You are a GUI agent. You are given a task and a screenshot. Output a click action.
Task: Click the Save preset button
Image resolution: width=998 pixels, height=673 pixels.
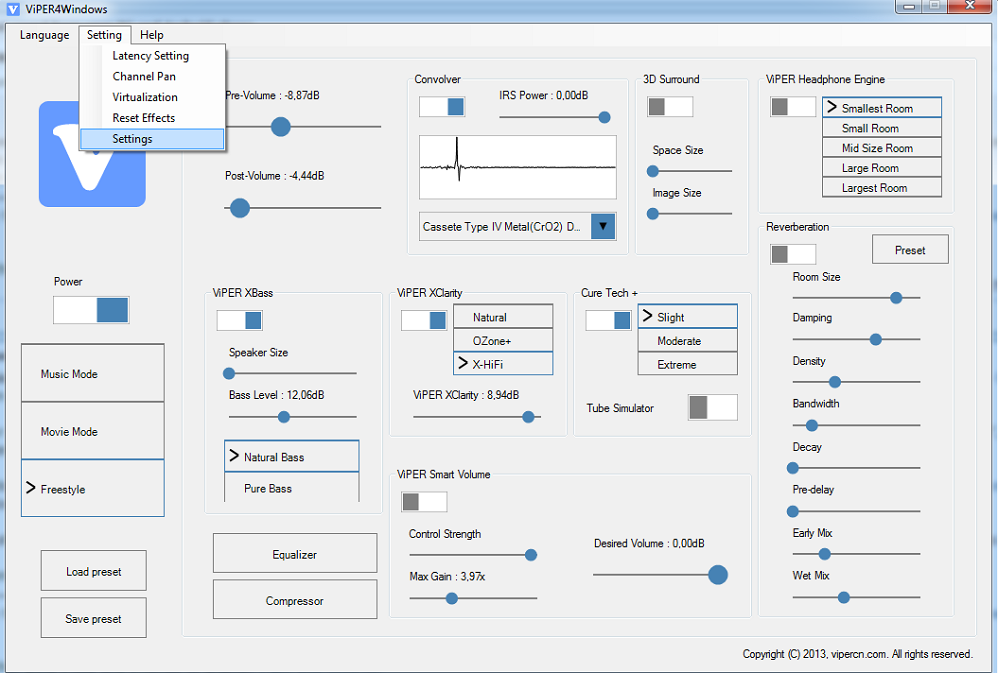coord(94,618)
